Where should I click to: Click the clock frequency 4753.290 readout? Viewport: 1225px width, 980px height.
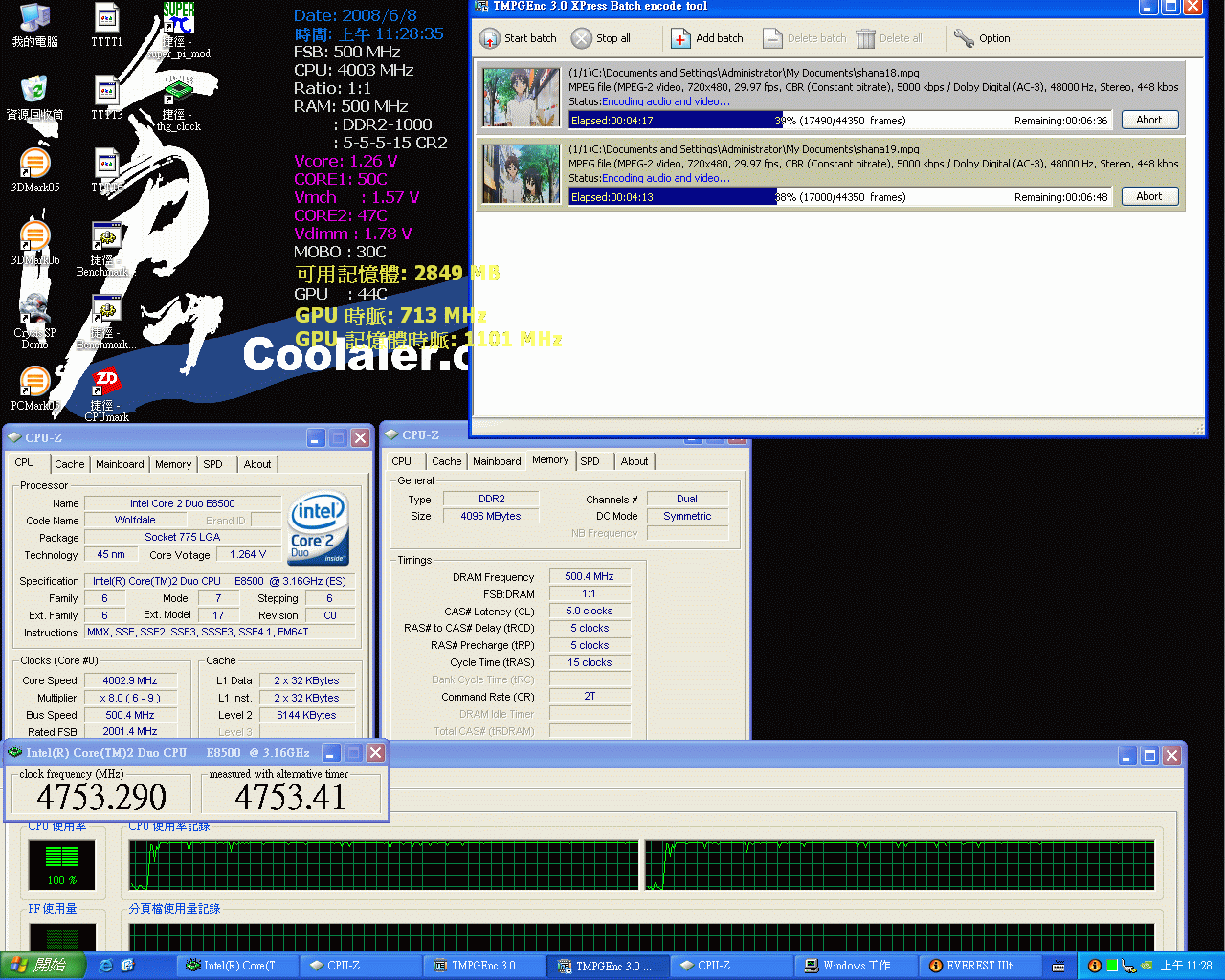(101, 796)
